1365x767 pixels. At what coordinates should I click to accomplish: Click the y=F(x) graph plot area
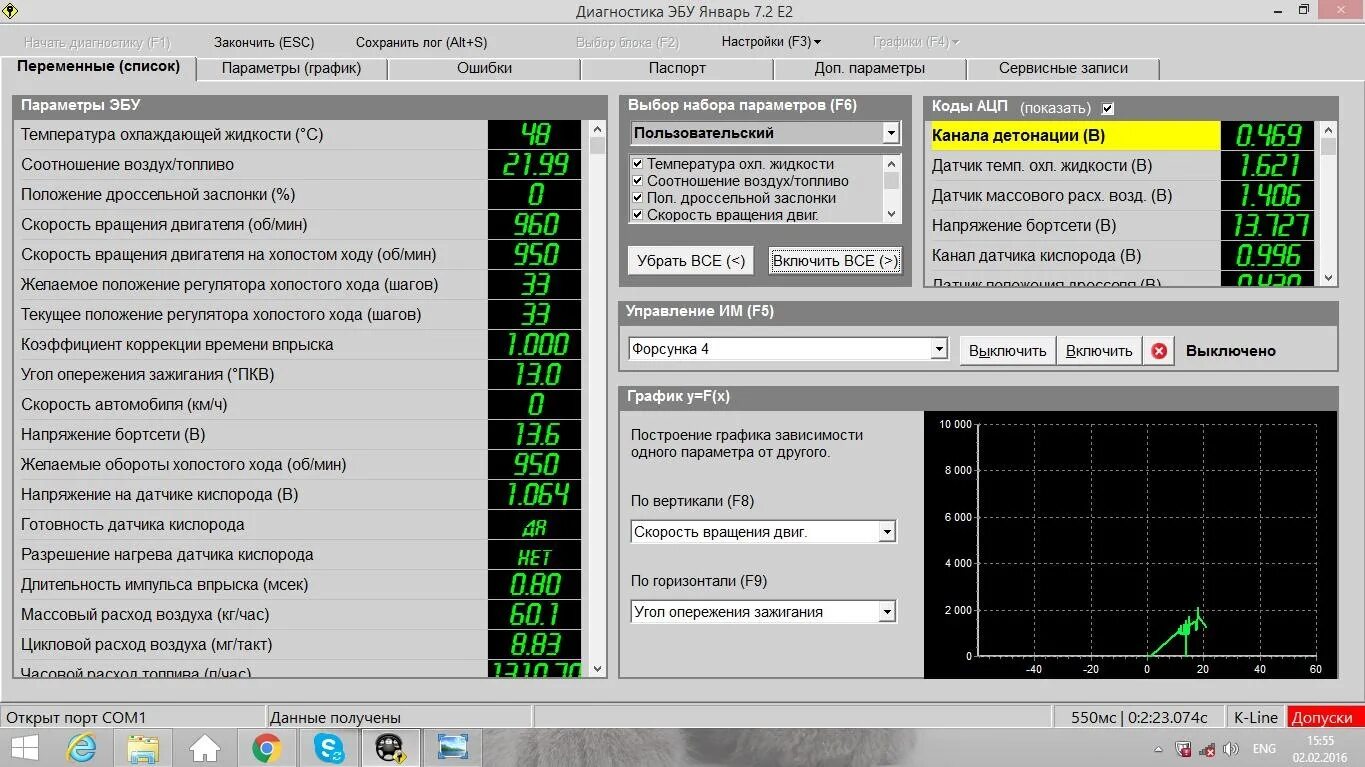point(1148,540)
